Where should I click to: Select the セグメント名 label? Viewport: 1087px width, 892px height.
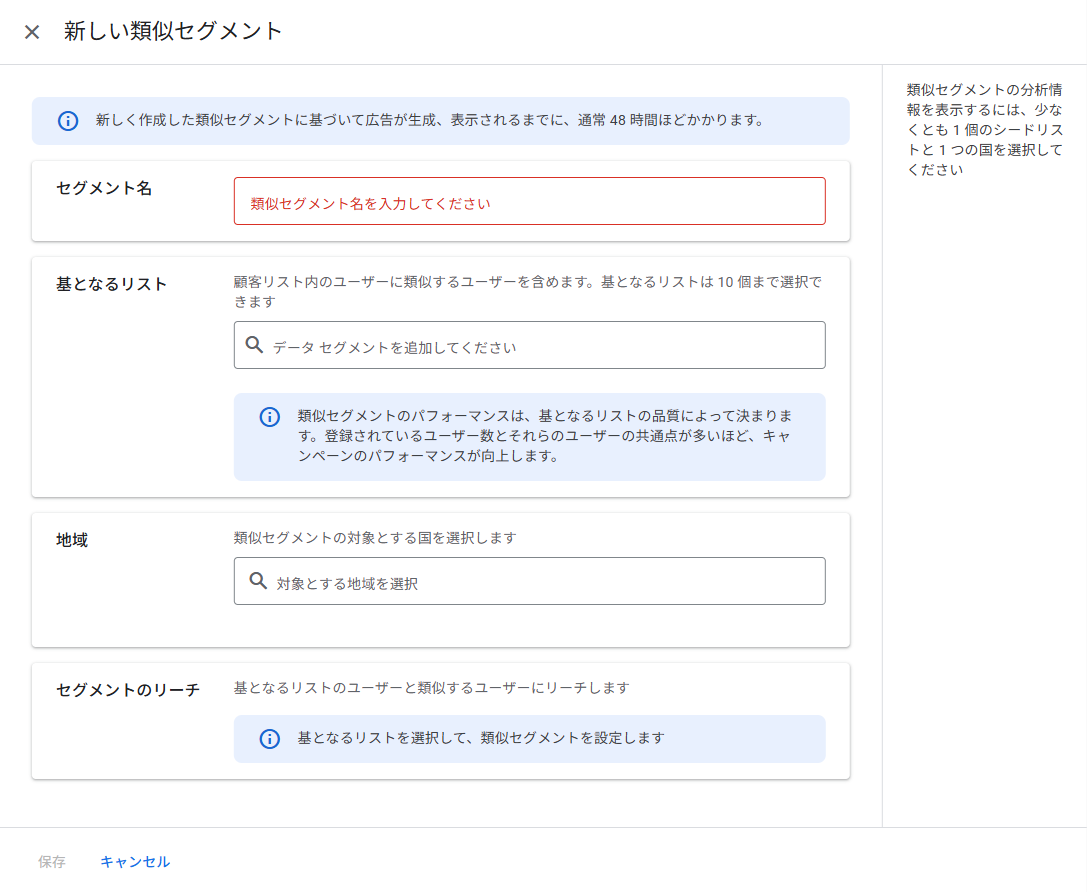coord(104,189)
